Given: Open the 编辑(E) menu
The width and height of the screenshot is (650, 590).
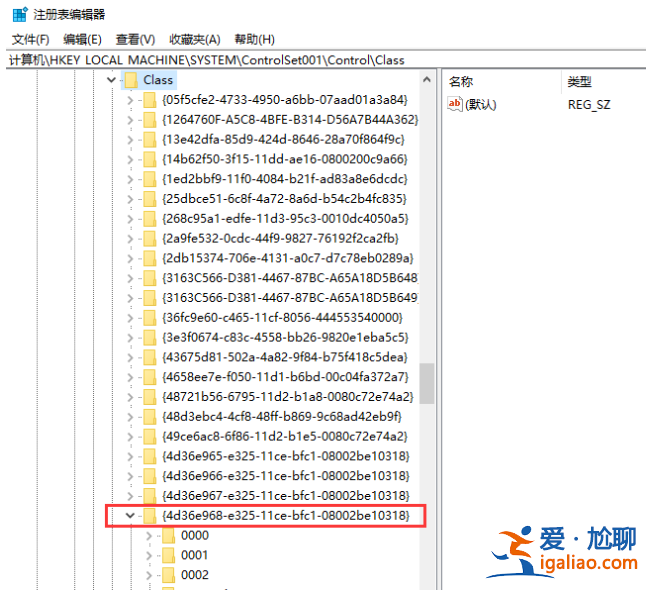Looking at the screenshot, I should click(82, 40).
